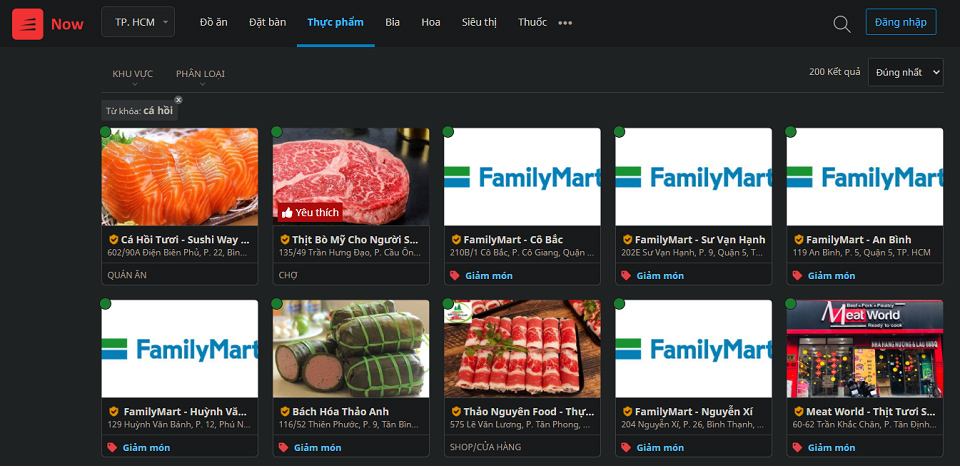Click Giảm món under Meat World
This screenshot has height=466, width=960.
point(831,448)
